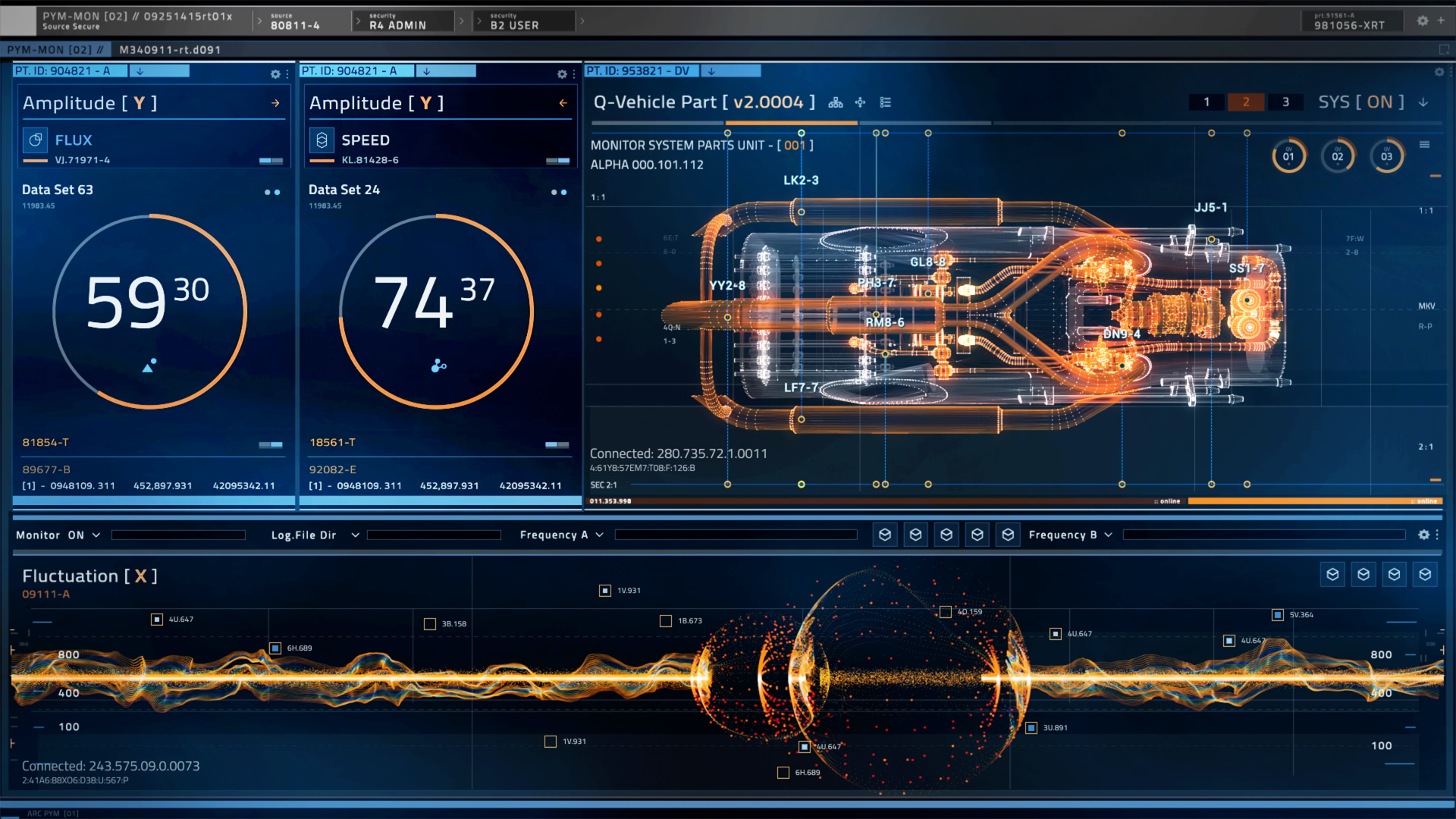The width and height of the screenshot is (1456, 819).
Task: Click the first cube icon before Frequency B
Action: [x=884, y=535]
